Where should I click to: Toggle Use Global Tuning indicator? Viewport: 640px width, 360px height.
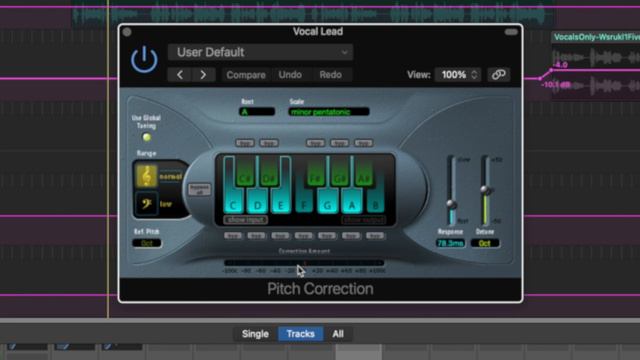pyautogui.click(x=147, y=138)
